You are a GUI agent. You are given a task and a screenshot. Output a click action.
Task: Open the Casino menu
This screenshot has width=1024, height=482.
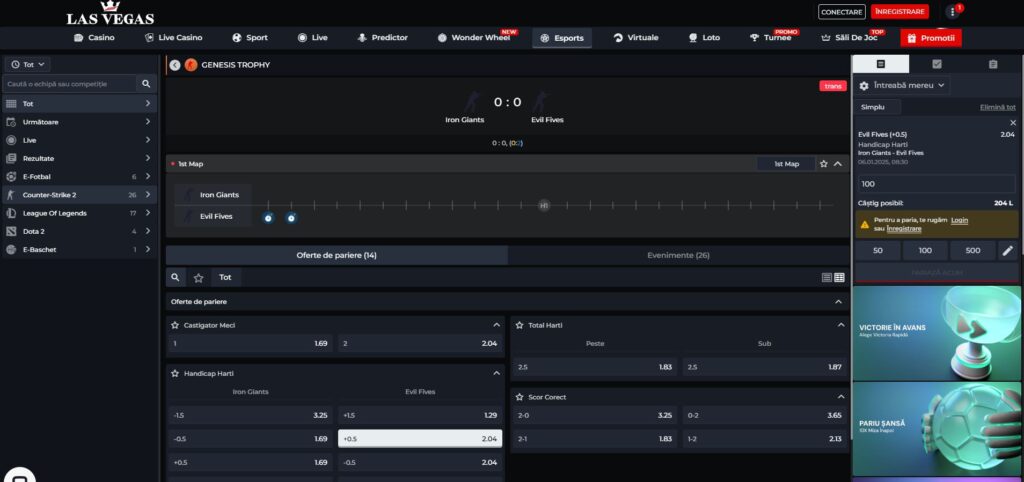tap(94, 38)
